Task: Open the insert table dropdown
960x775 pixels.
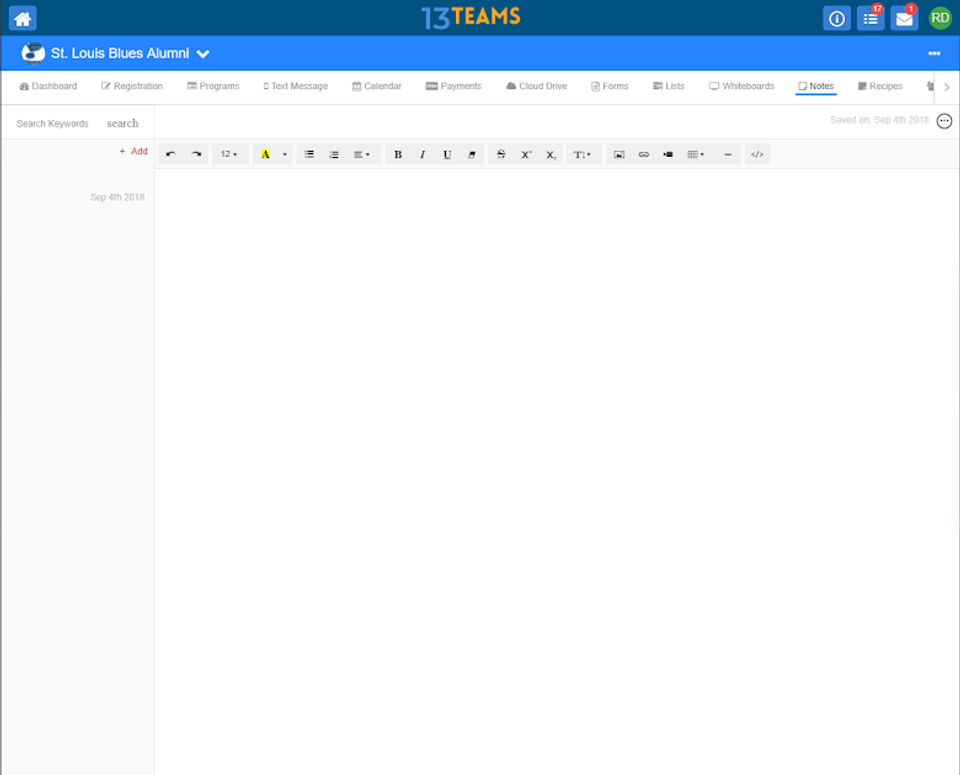Action: [696, 154]
